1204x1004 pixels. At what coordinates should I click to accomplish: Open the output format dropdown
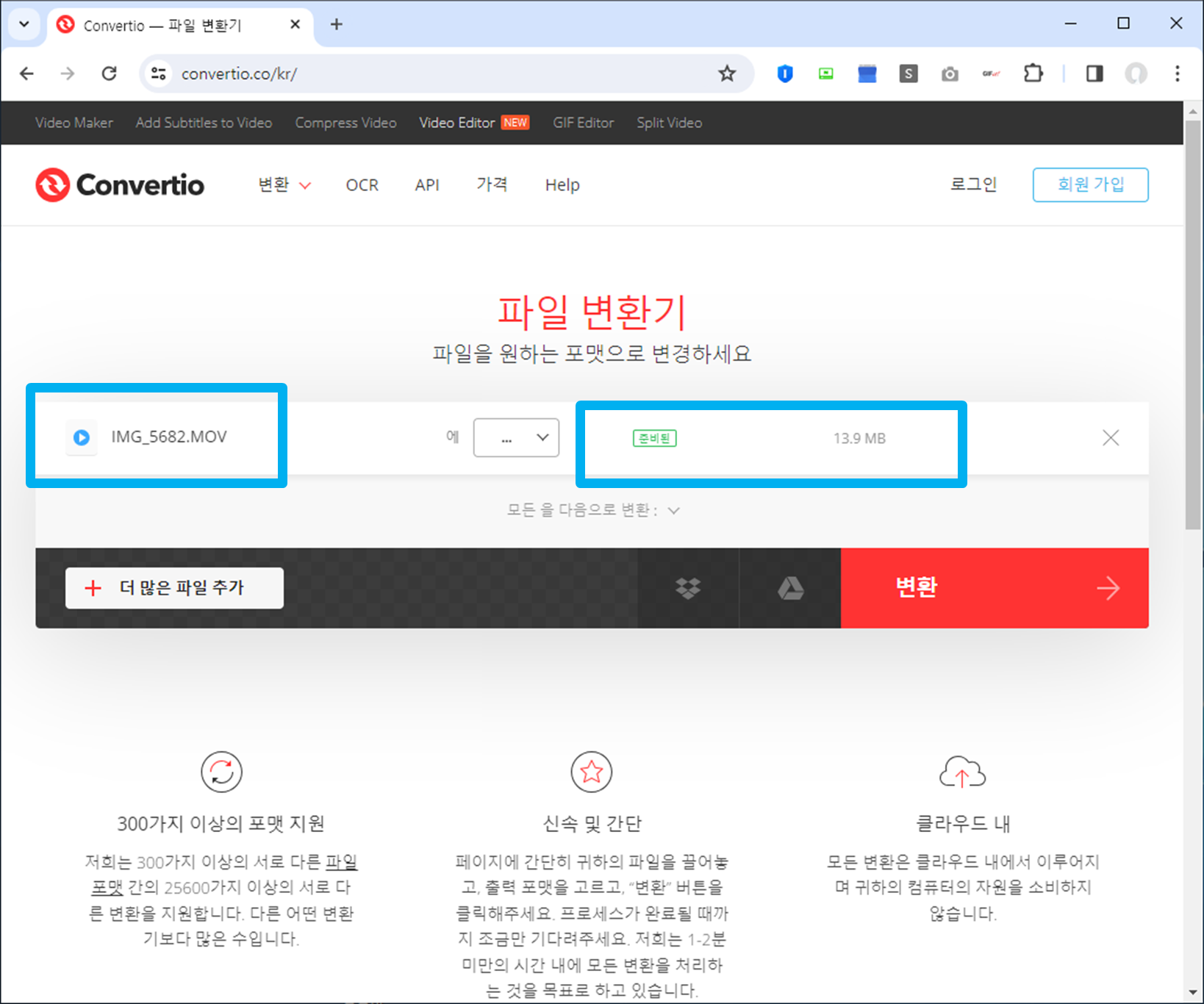click(x=516, y=437)
